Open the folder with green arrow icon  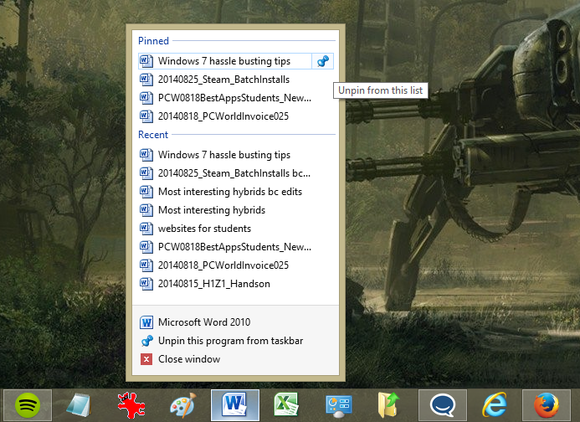tap(389, 405)
